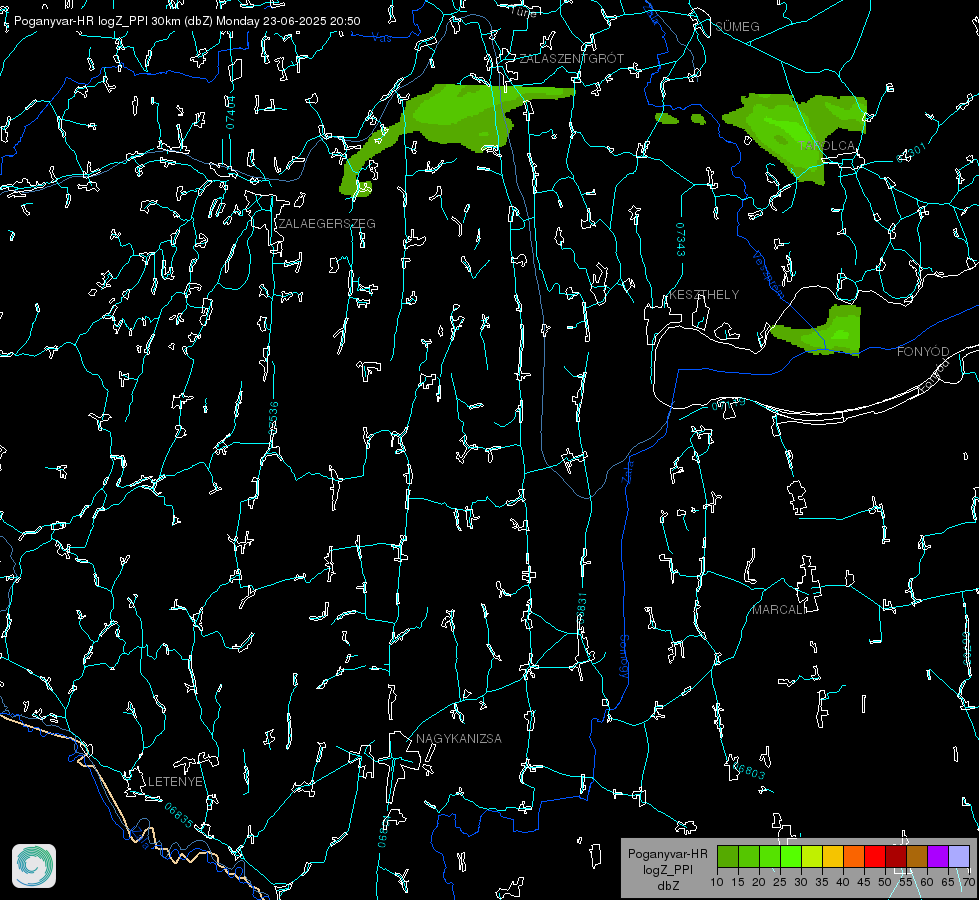Select the 25 dBZ bright green swatch
This screenshot has width=979, height=900.
[x=791, y=856]
